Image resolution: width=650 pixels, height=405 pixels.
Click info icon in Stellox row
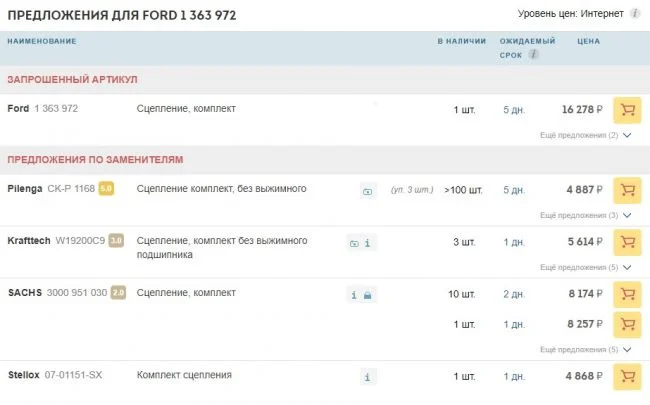point(368,377)
